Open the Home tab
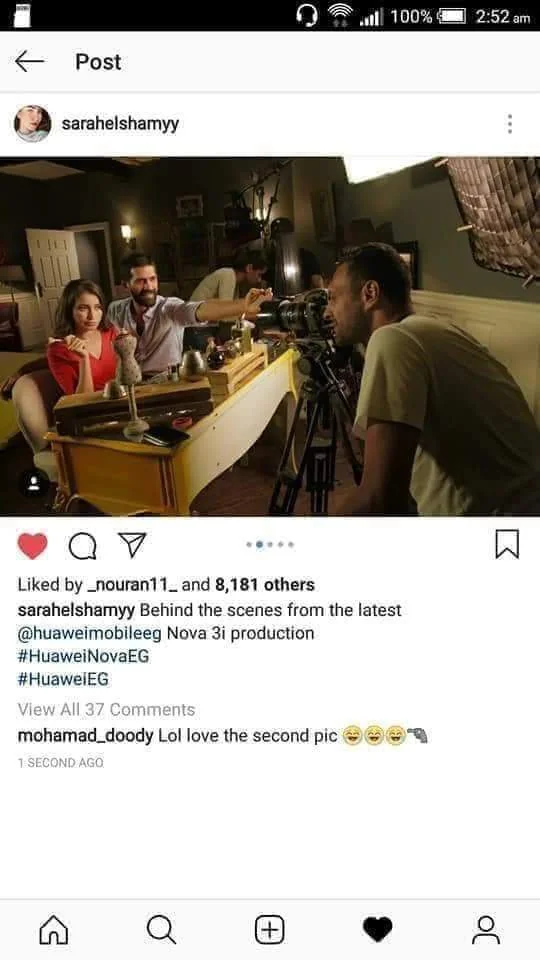The height and width of the screenshot is (960, 540). 54,929
